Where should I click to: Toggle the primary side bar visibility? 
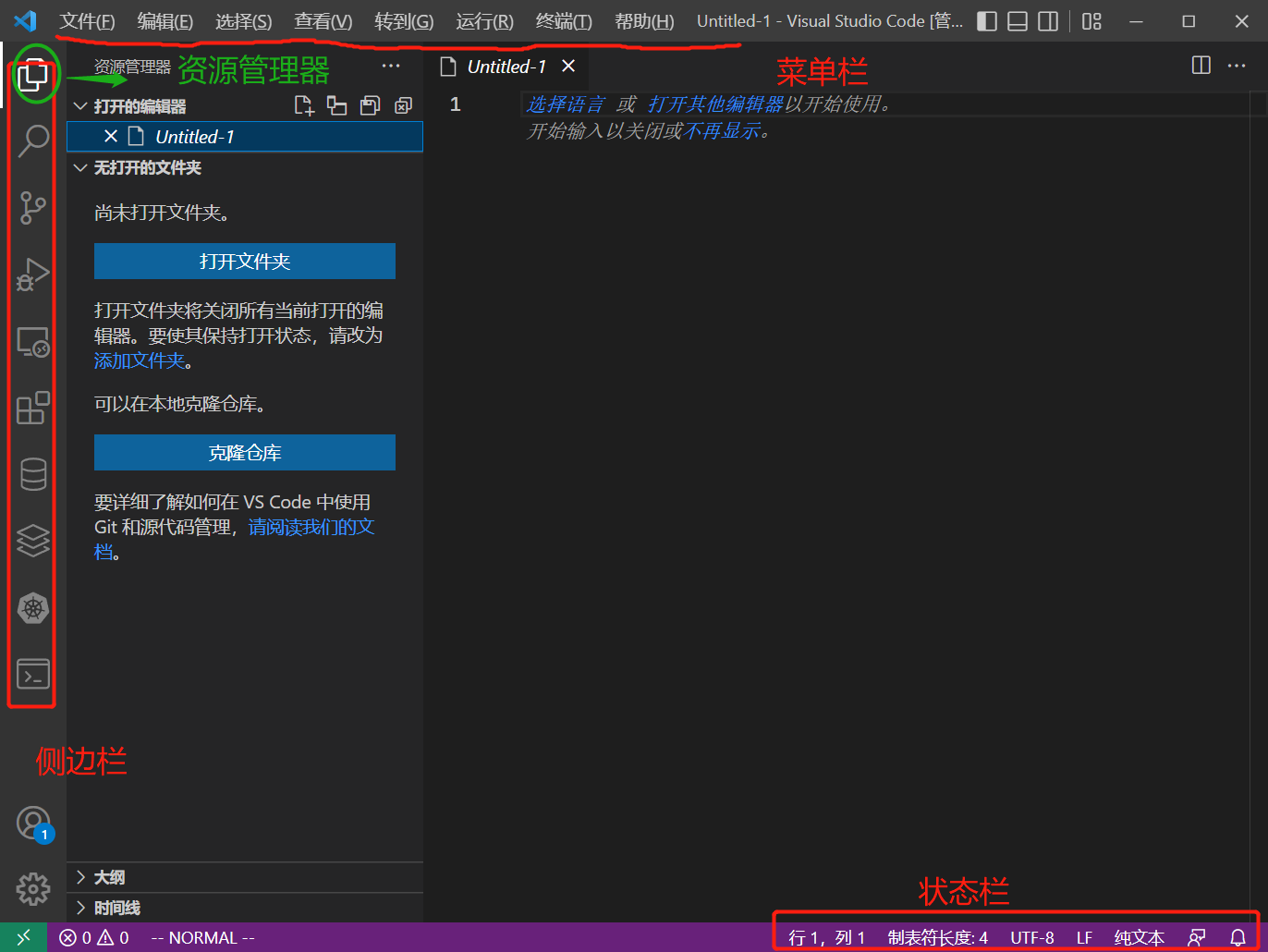pos(987,21)
